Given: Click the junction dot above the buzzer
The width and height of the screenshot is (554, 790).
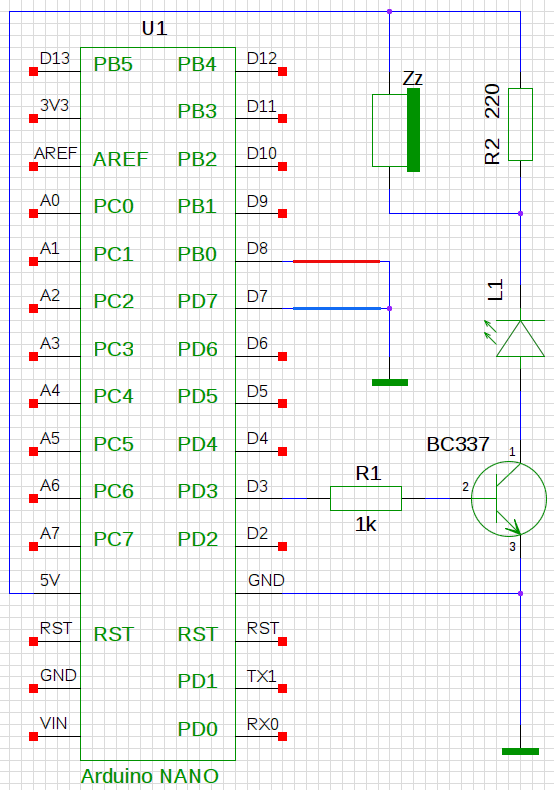Looking at the screenshot, I should coord(389,11).
